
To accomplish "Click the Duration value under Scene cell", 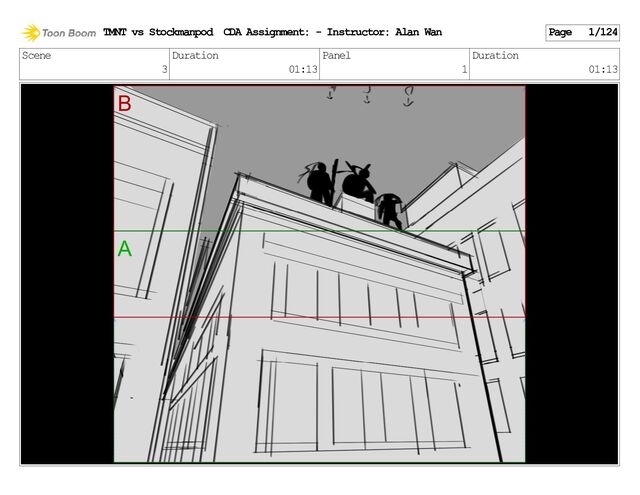I will click(x=303, y=69).
